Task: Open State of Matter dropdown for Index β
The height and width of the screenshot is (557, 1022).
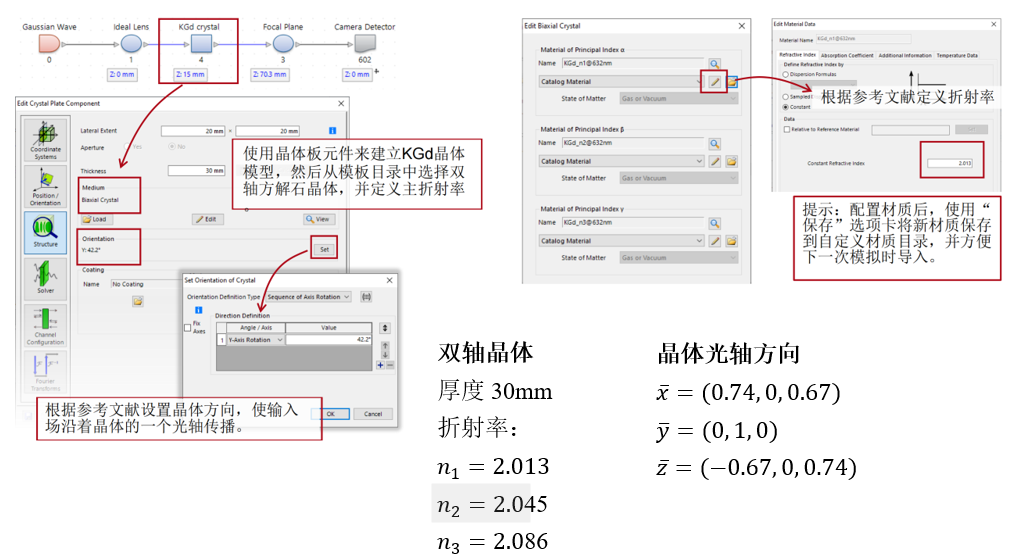Action: 679,178
